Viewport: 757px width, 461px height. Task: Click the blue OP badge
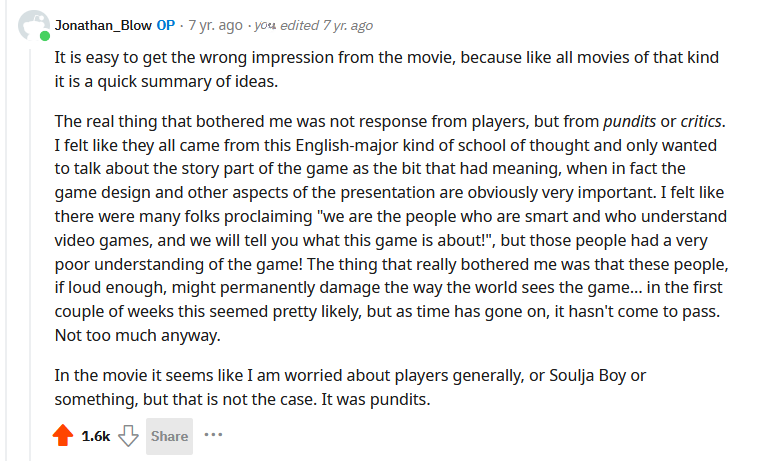[166, 25]
